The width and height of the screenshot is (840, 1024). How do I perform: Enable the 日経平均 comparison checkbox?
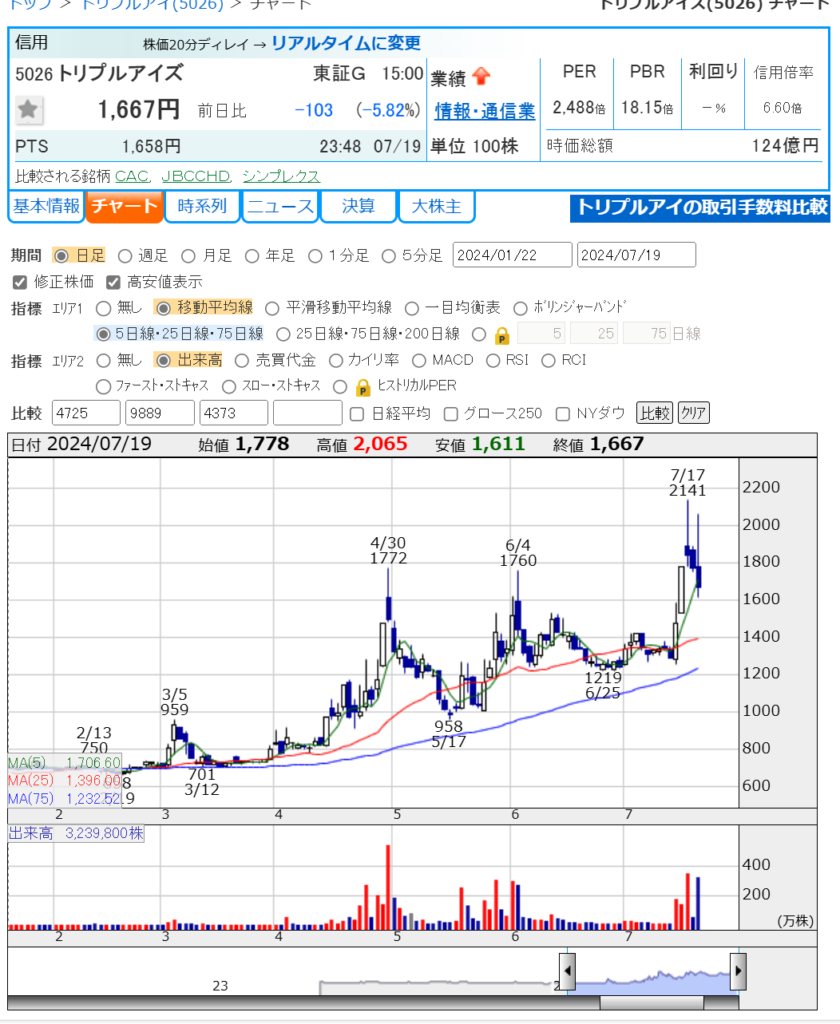click(x=358, y=413)
